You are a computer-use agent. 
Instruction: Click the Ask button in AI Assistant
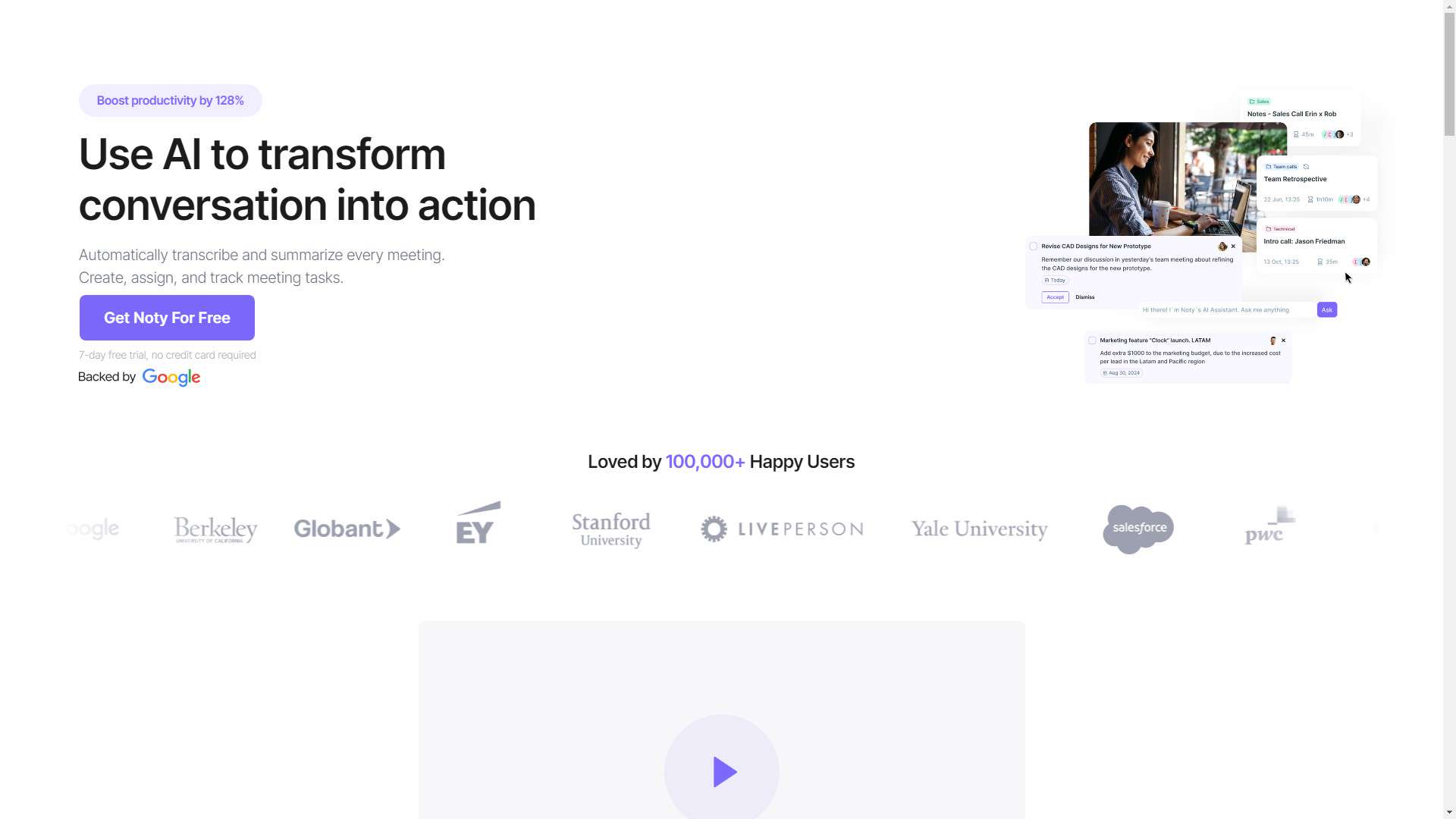tap(1327, 310)
